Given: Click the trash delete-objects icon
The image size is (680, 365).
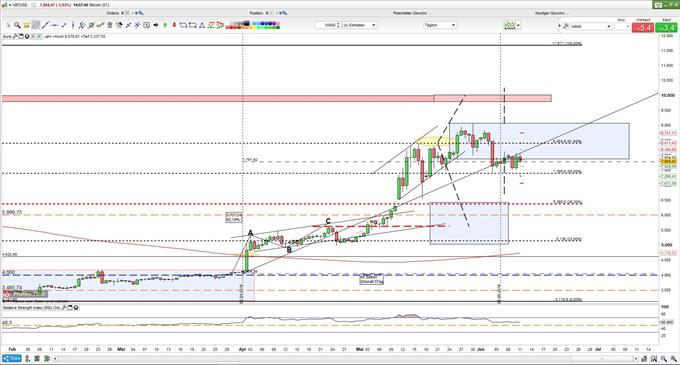Looking at the screenshot, I should coord(110,25).
